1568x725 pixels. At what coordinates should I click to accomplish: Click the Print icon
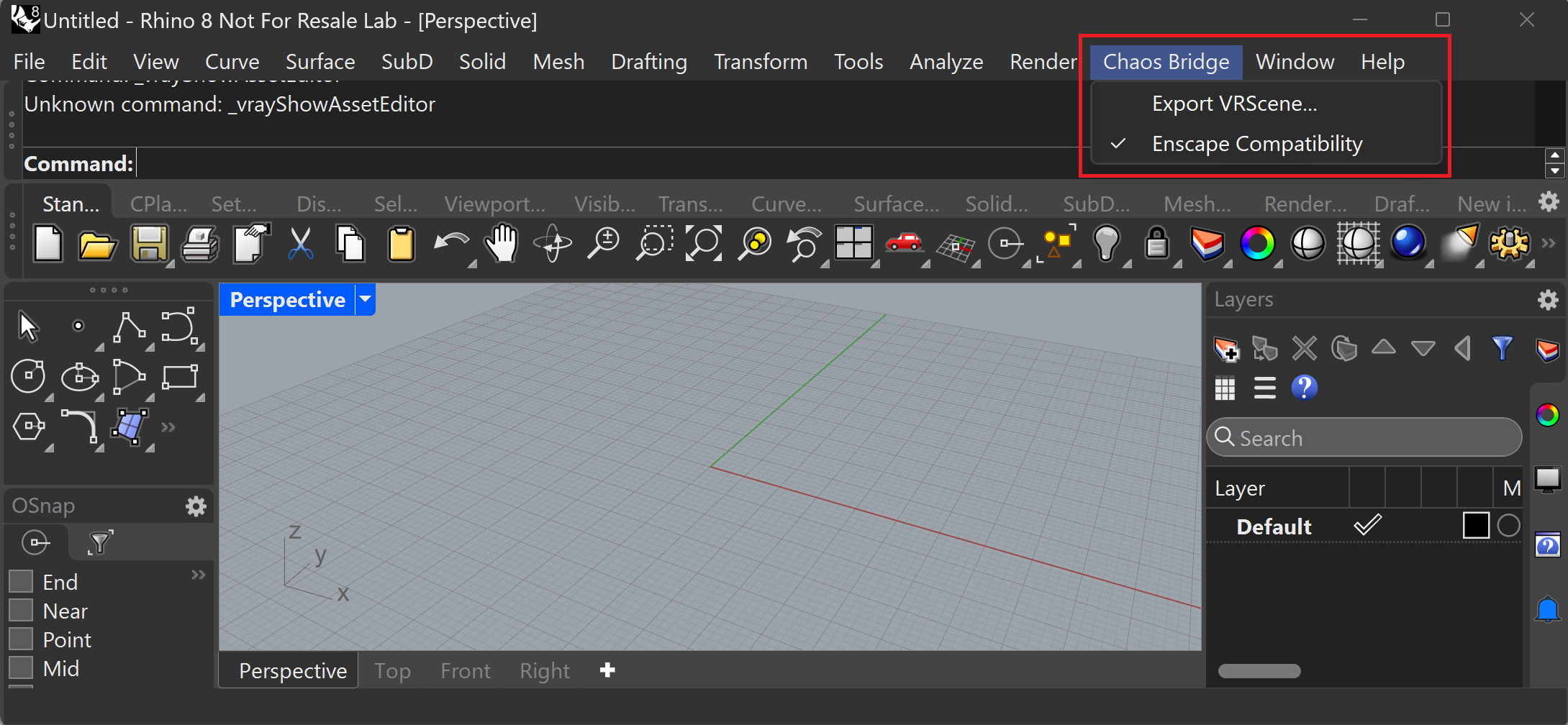[199, 245]
